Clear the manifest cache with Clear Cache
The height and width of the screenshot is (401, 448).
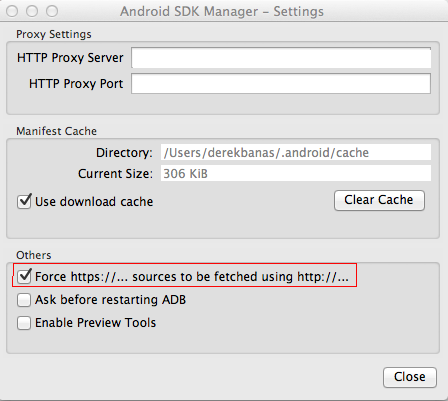click(379, 200)
